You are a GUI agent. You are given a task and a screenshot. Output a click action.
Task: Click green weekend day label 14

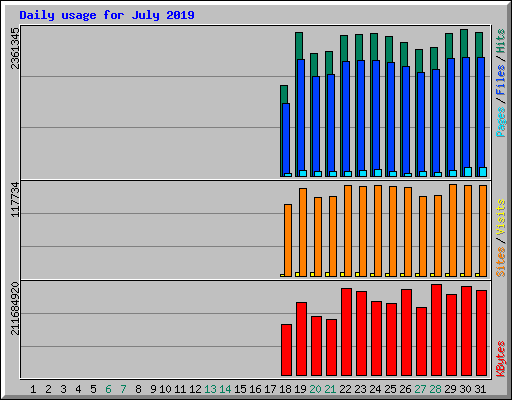225,389
